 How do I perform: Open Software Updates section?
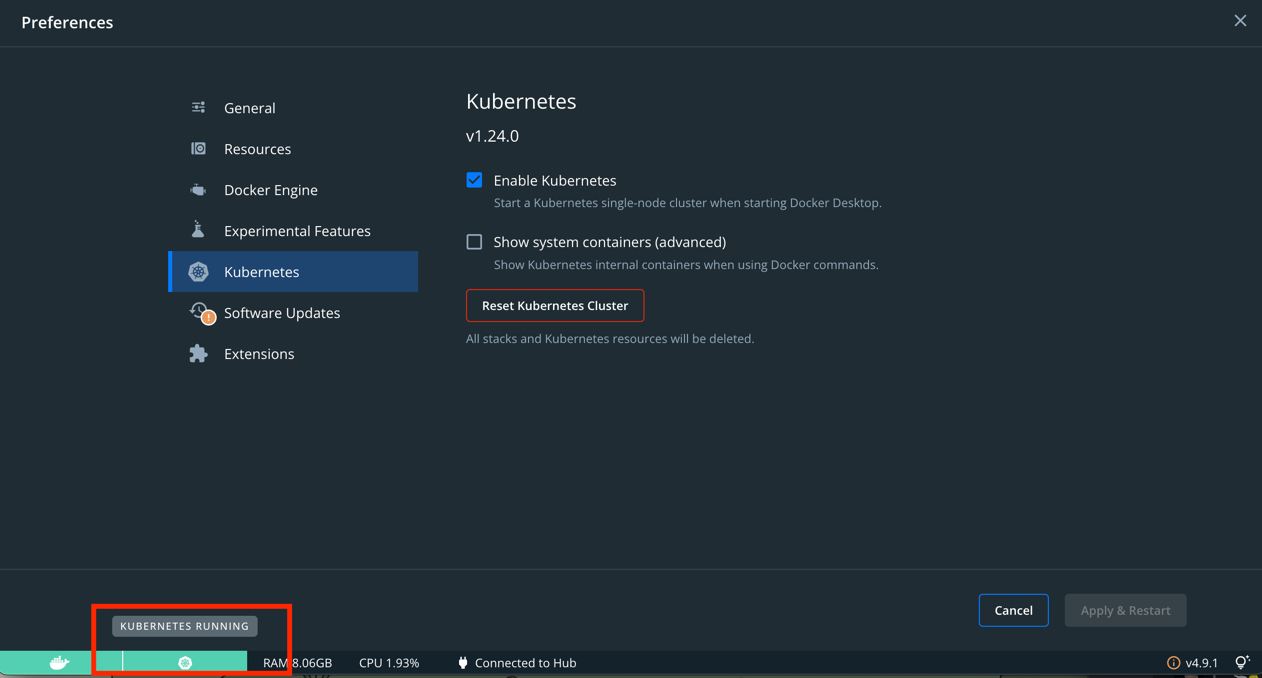[x=293, y=312]
